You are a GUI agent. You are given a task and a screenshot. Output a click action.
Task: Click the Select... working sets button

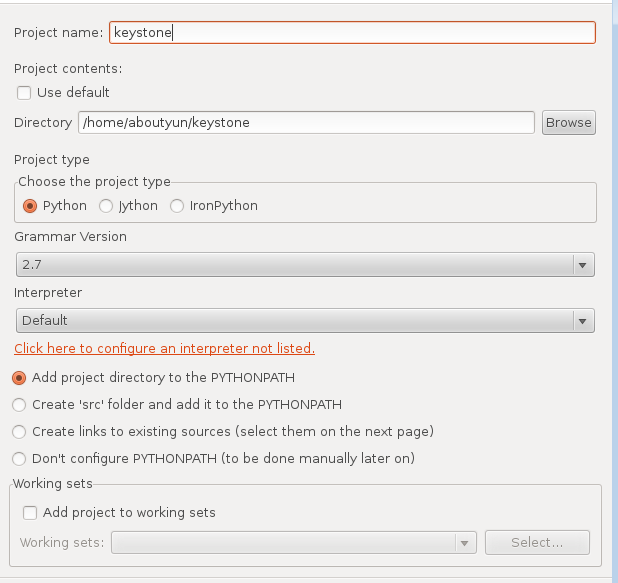click(537, 543)
